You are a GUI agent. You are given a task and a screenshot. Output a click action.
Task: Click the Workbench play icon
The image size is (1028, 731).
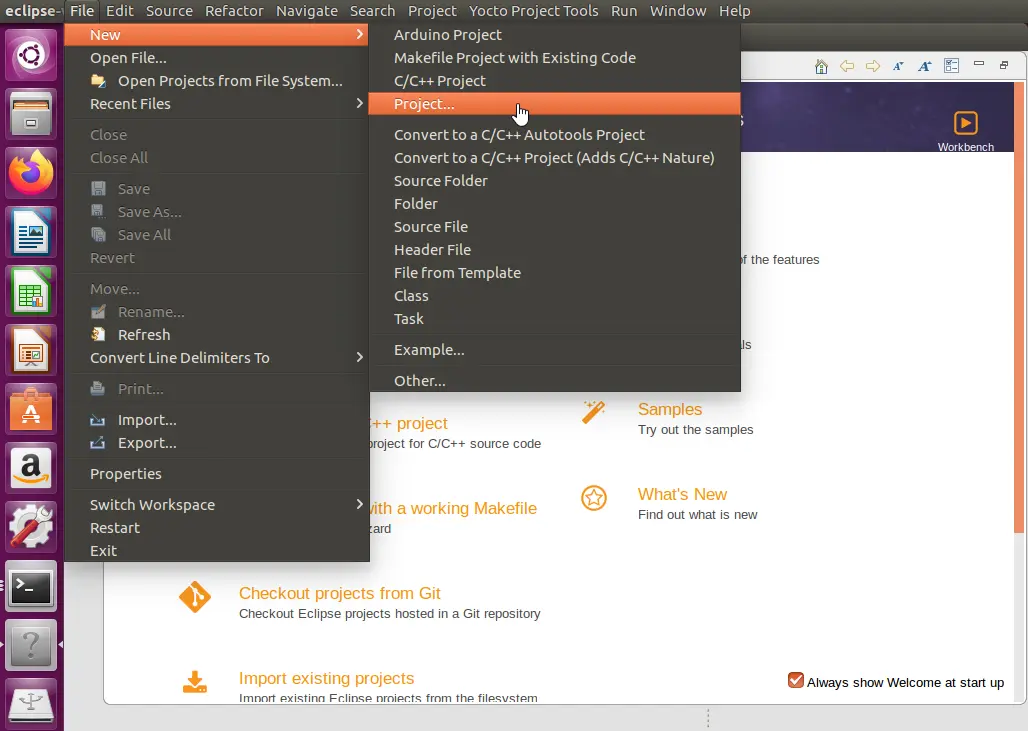pos(965,122)
